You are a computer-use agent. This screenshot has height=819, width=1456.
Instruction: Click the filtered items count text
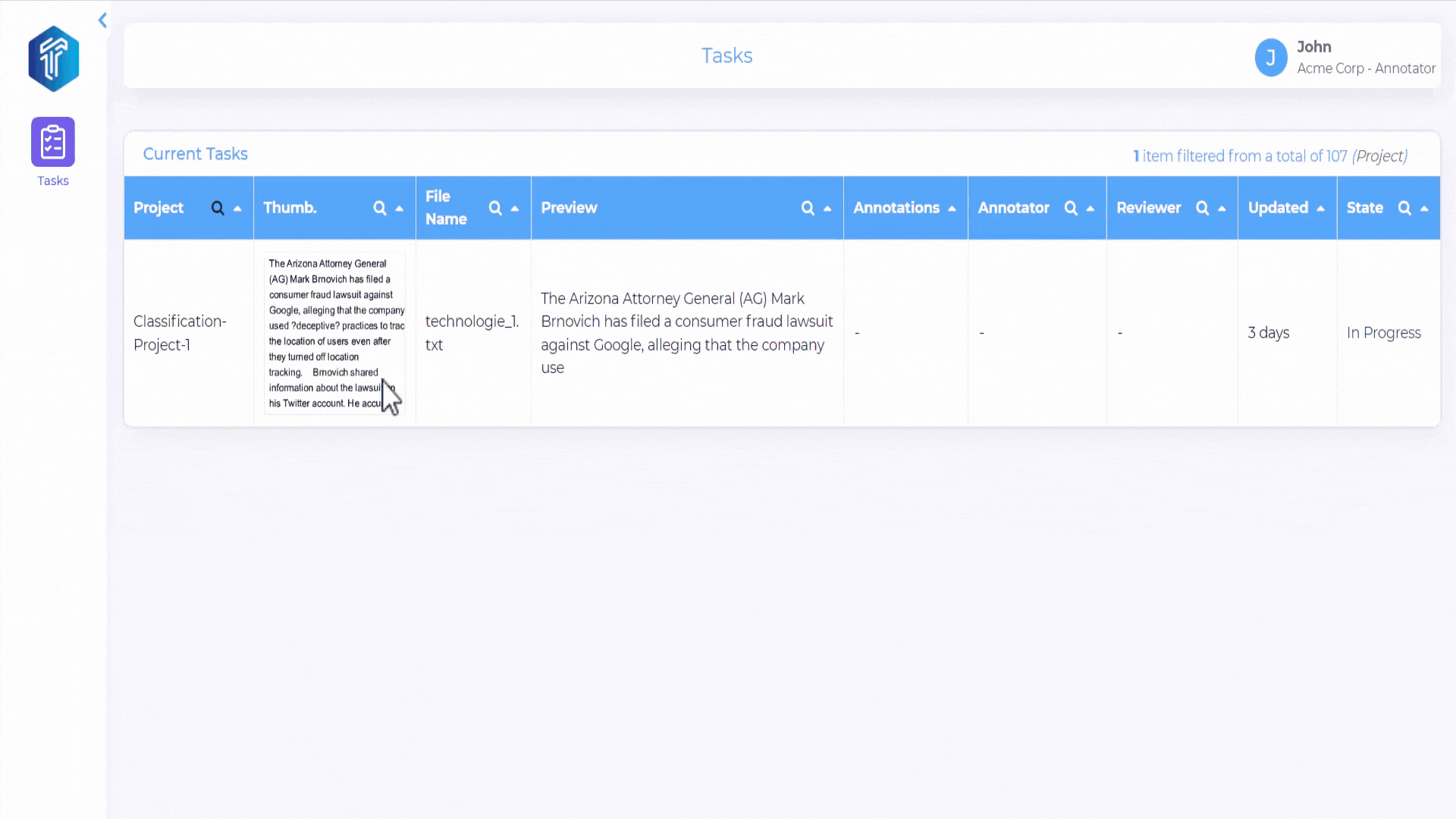(1270, 156)
